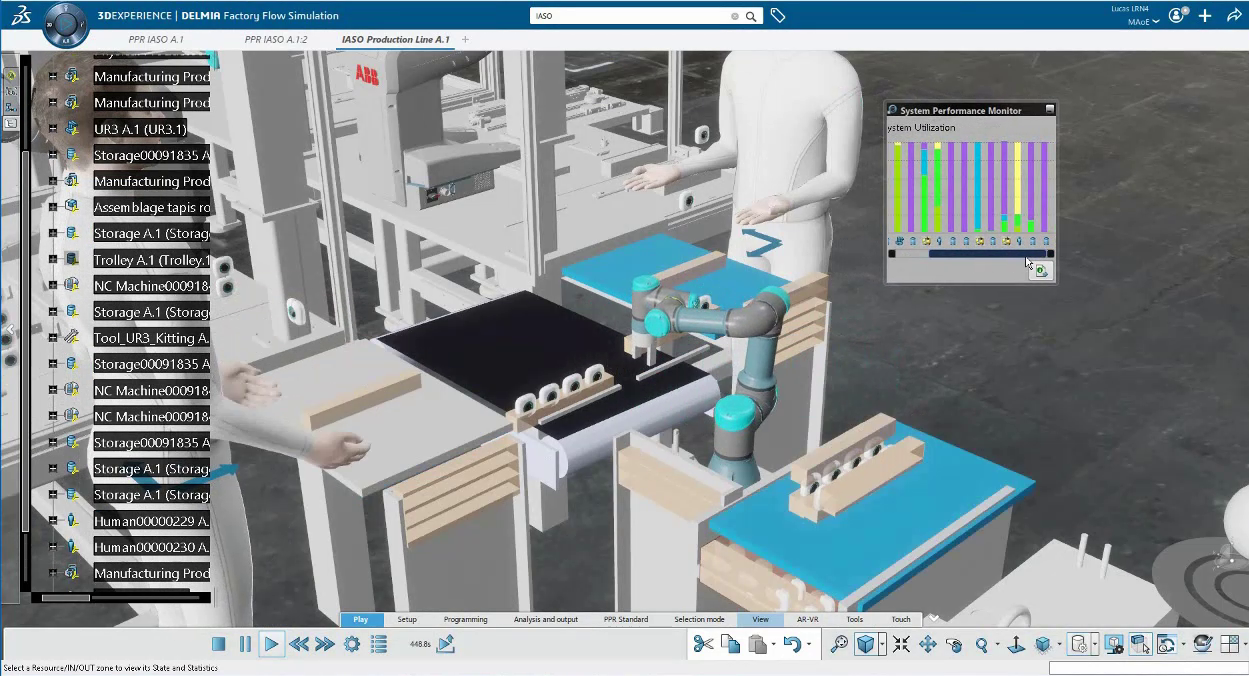Click the share arrow icon

click(1232, 16)
